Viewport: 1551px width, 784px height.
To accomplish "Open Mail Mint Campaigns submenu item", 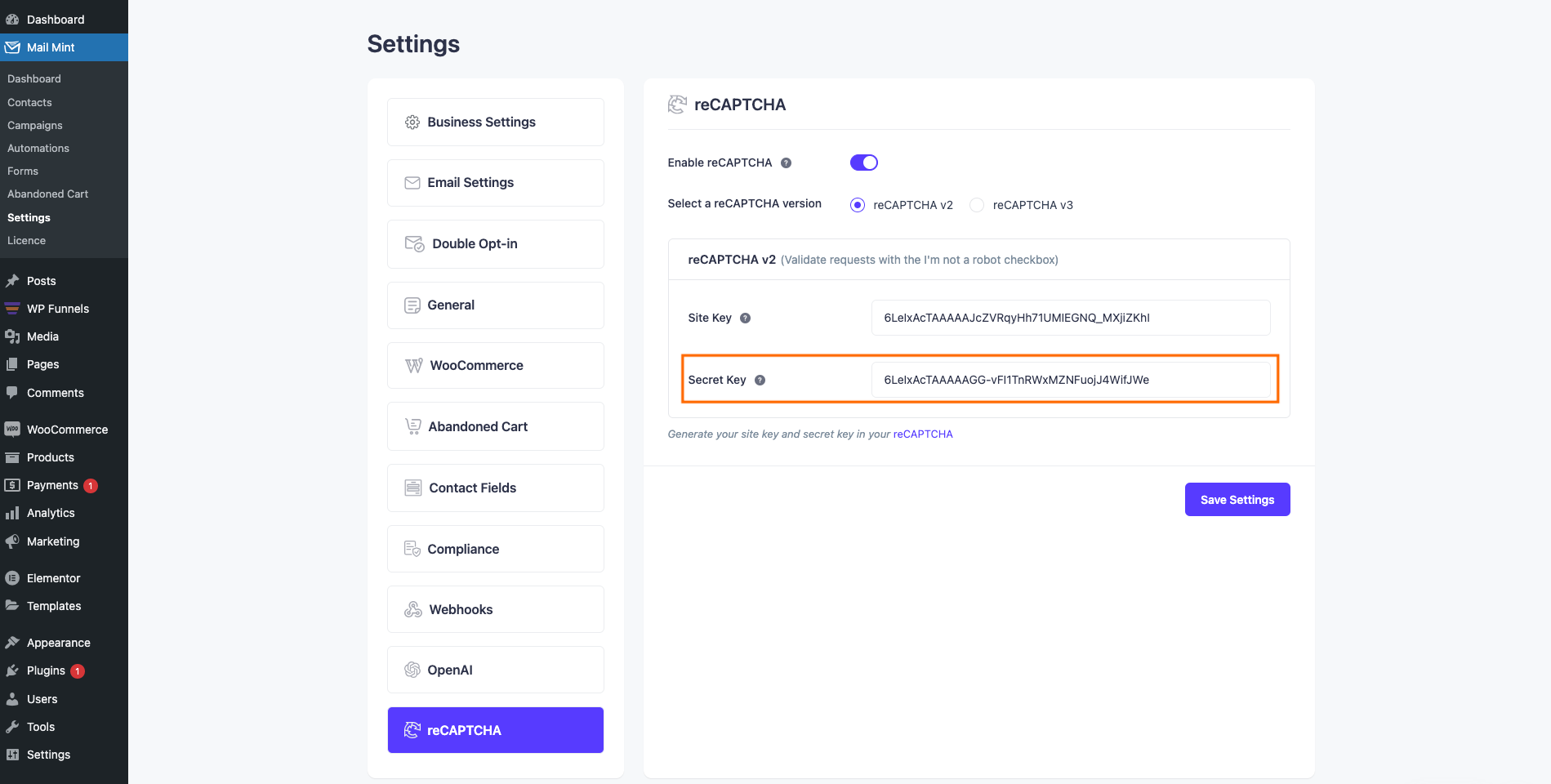I will pyautogui.click(x=35, y=126).
